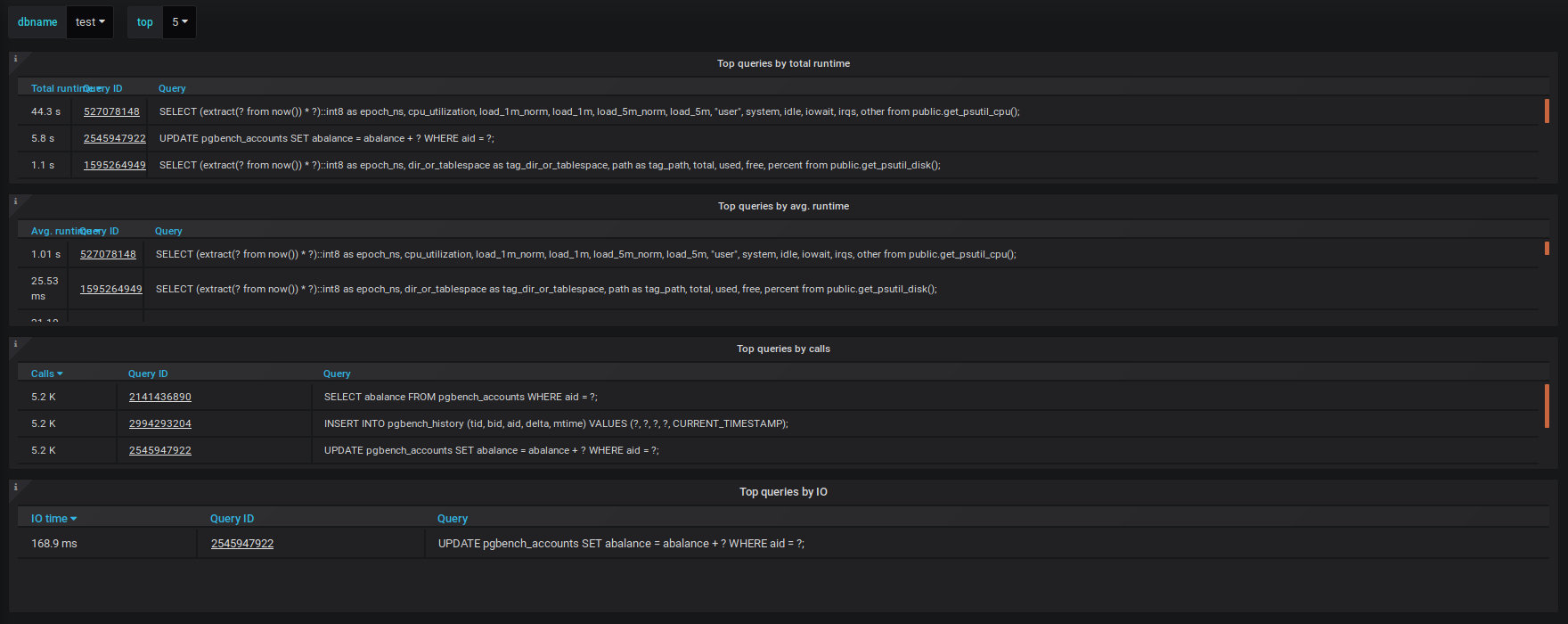Open query ID 2545947922 in Top queries by IO

pyautogui.click(x=242, y=543)
